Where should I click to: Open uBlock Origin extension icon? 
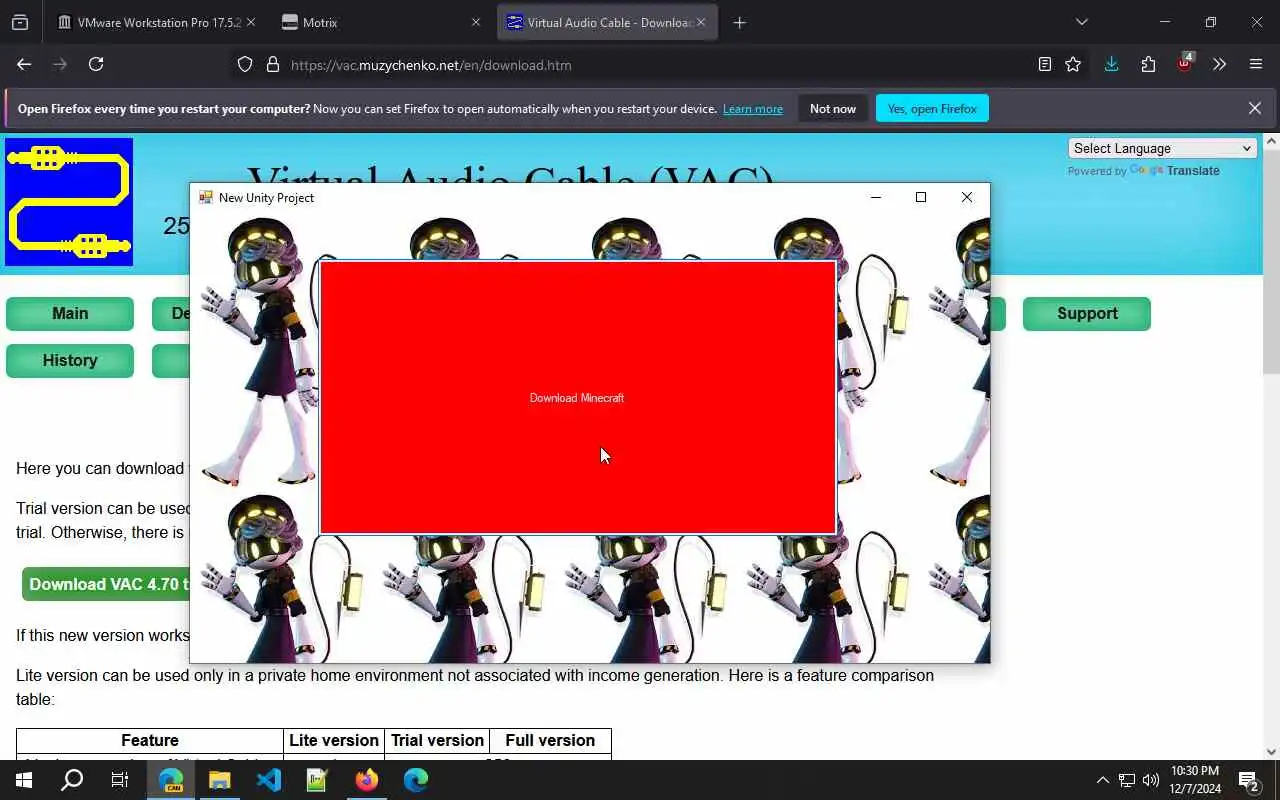1184,64
